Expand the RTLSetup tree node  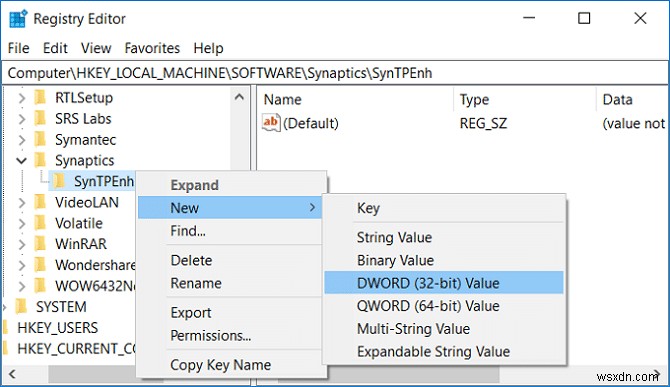tap(22, 98)
